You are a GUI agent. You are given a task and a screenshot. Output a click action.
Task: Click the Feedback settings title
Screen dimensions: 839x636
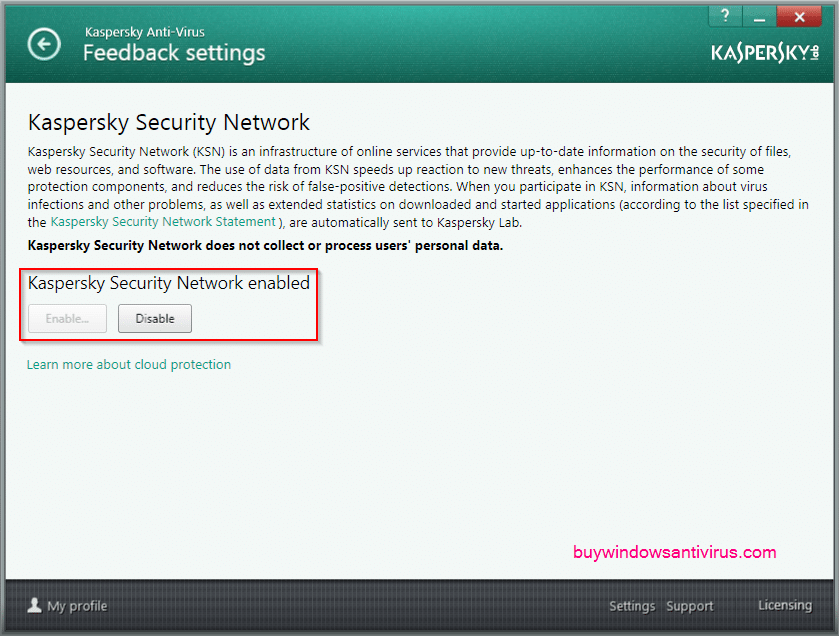point(174,53)
